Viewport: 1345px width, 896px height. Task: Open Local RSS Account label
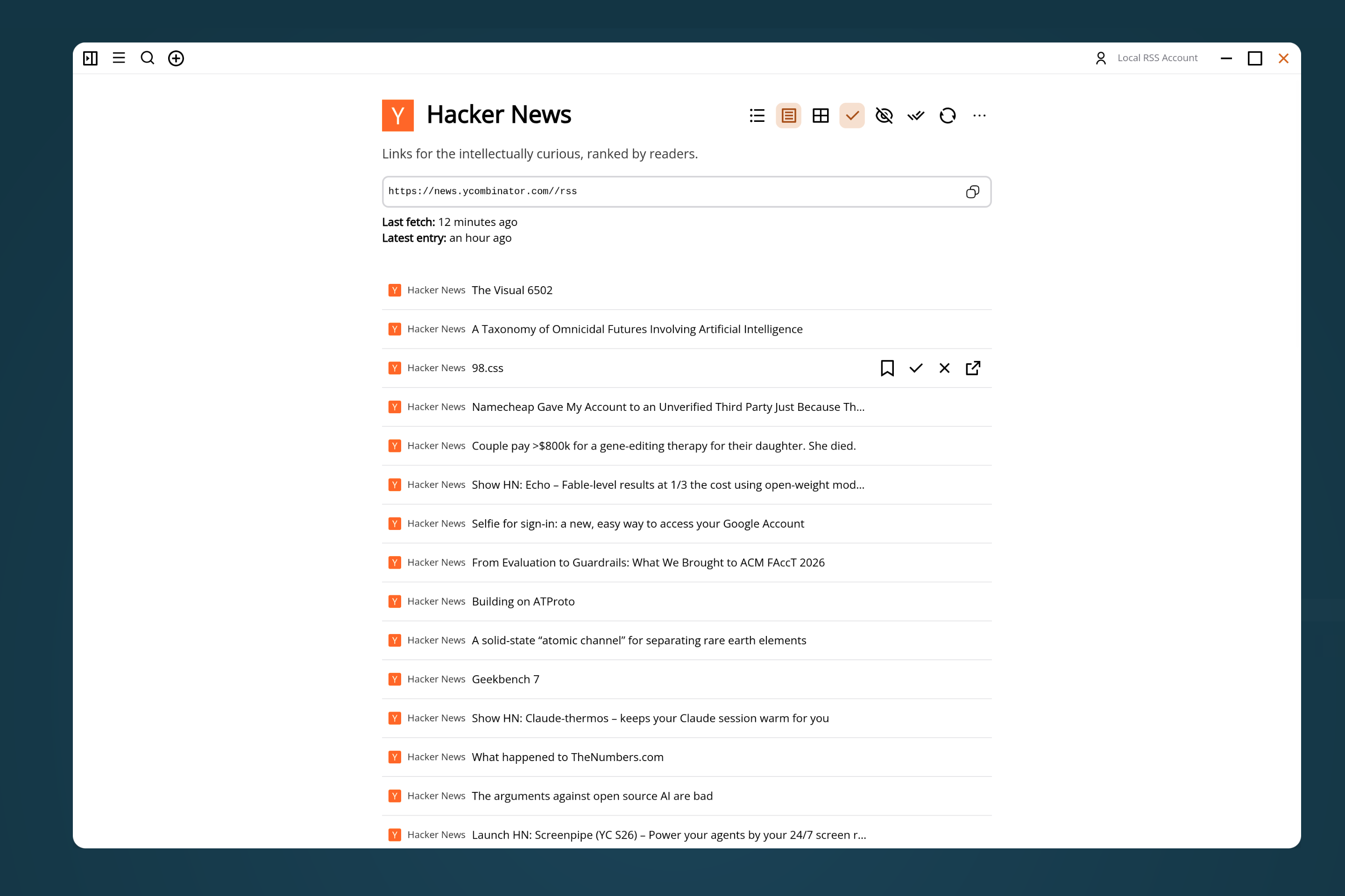click(1157, 58)
